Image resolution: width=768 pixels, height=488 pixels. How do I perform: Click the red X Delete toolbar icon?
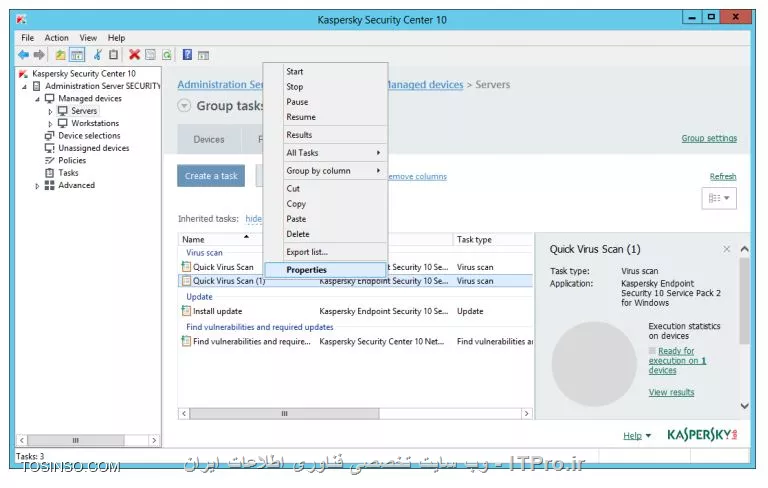click(134, 54)
